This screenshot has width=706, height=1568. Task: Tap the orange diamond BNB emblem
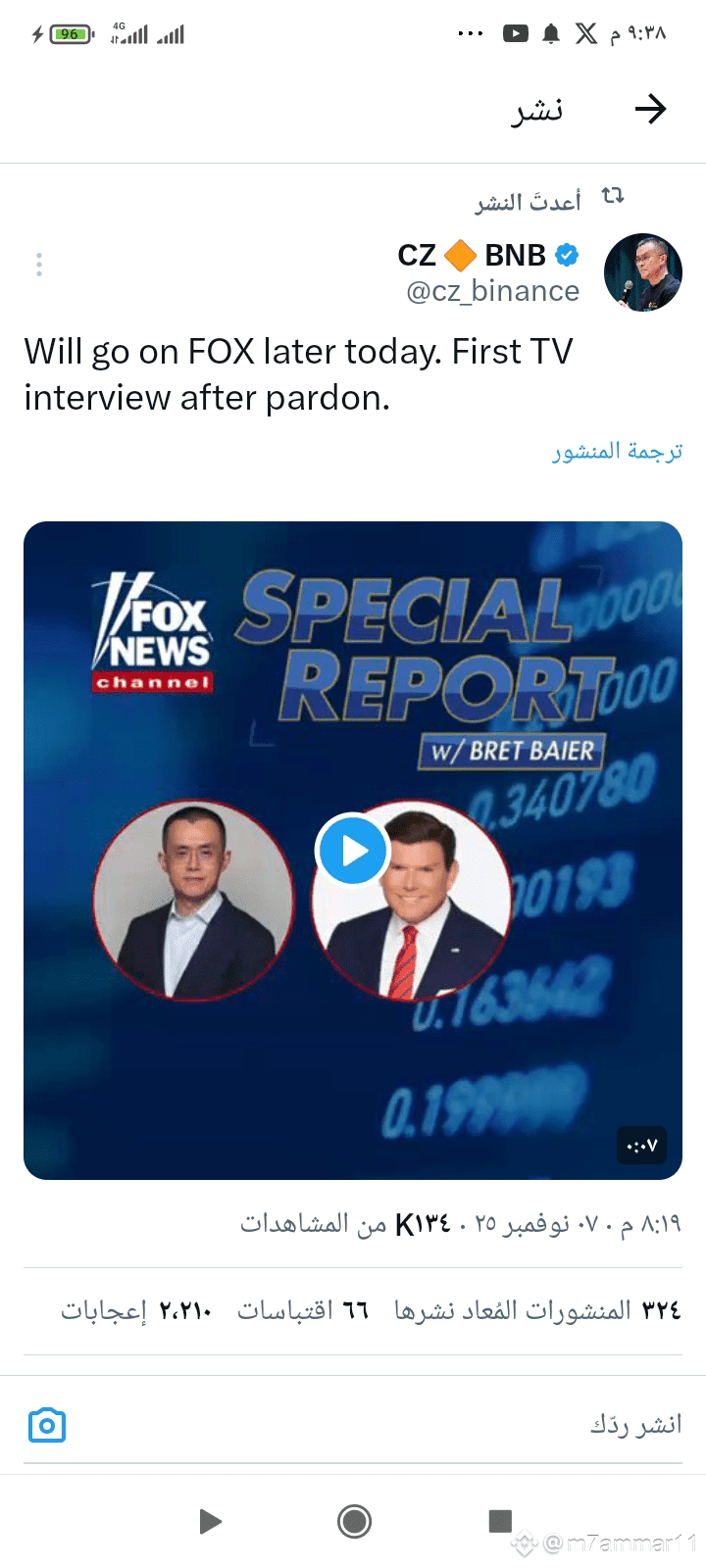[460, 256]
